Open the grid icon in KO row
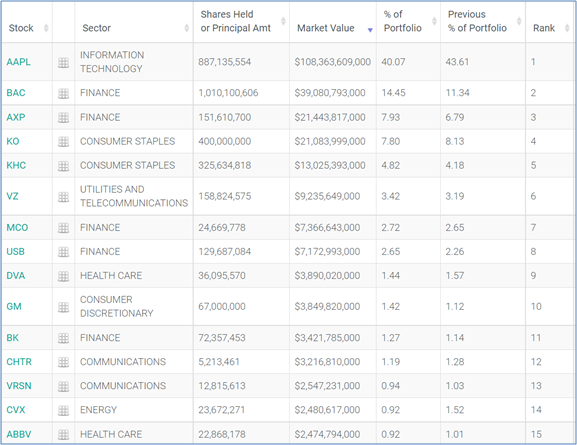 coord(63,142)
